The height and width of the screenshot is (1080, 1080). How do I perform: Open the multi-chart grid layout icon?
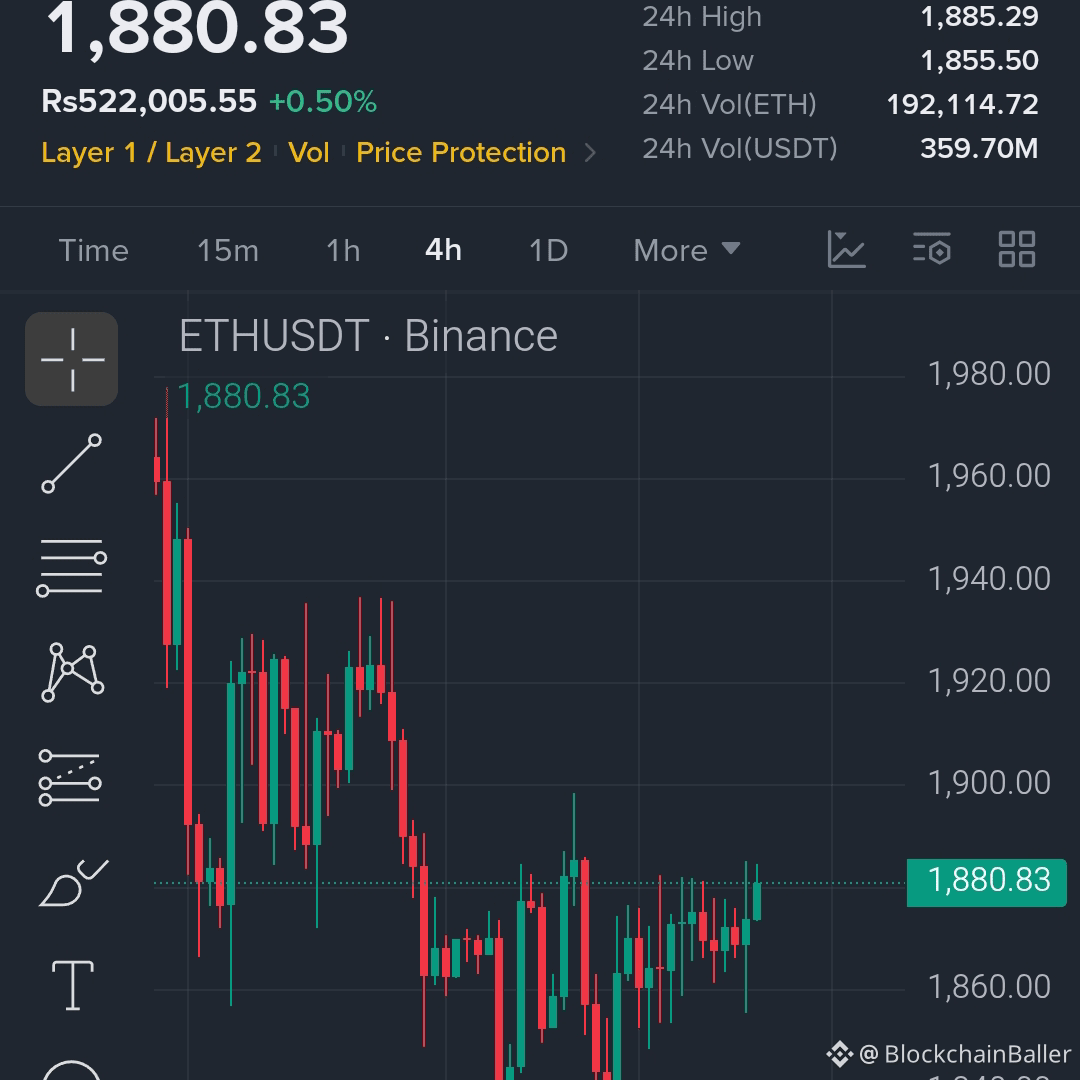[x=1017, y=249]
